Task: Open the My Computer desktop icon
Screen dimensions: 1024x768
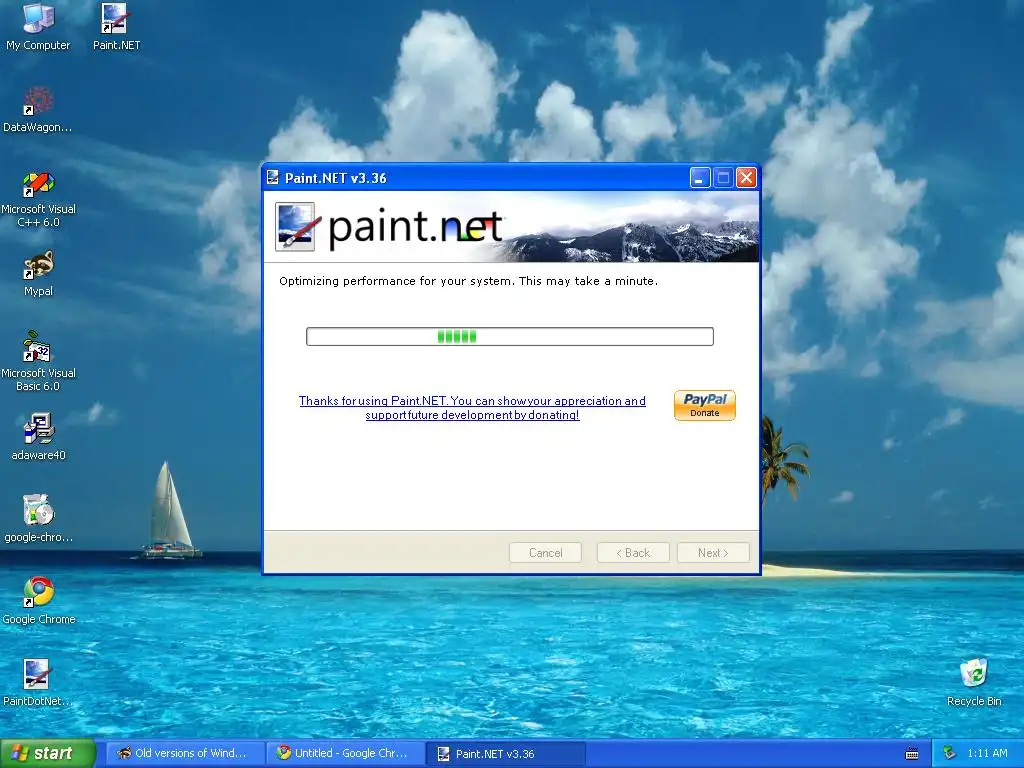Action: [38, 26]
